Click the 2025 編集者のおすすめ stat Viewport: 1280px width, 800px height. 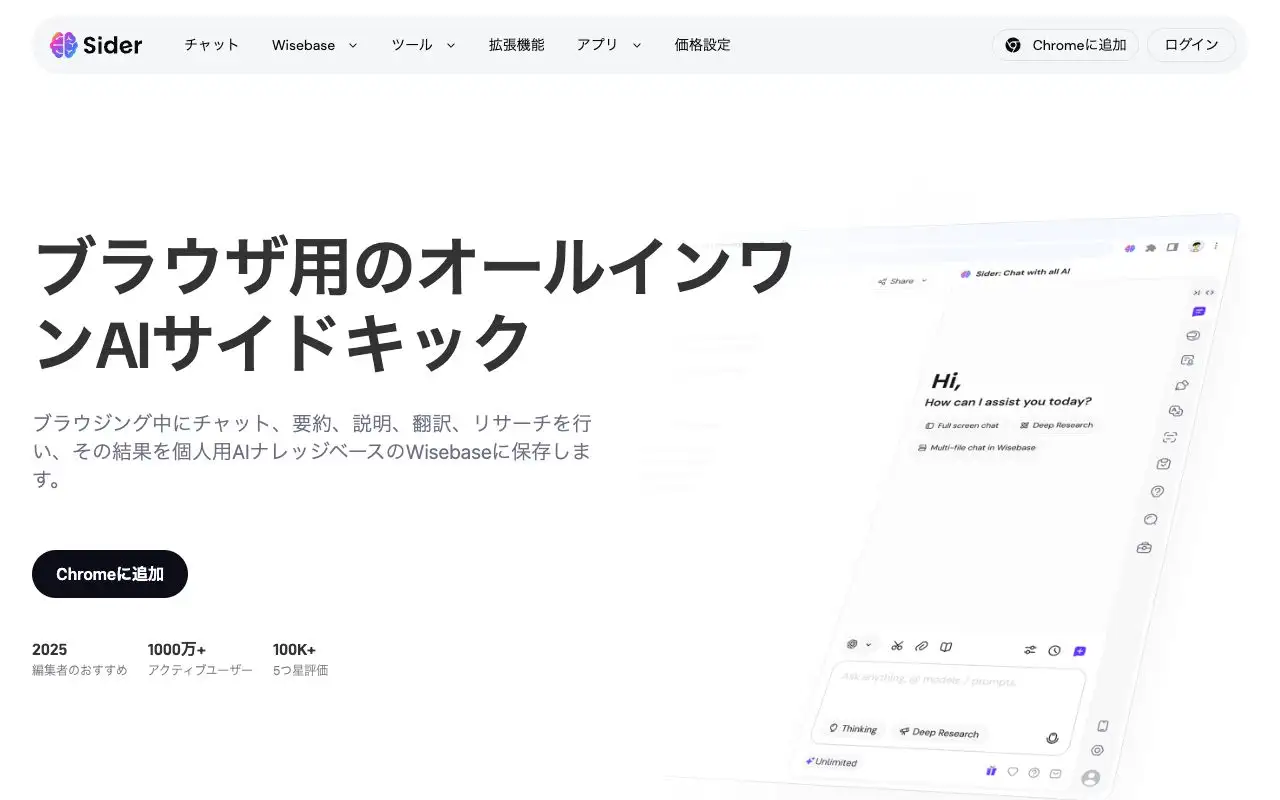click(80, 659)
